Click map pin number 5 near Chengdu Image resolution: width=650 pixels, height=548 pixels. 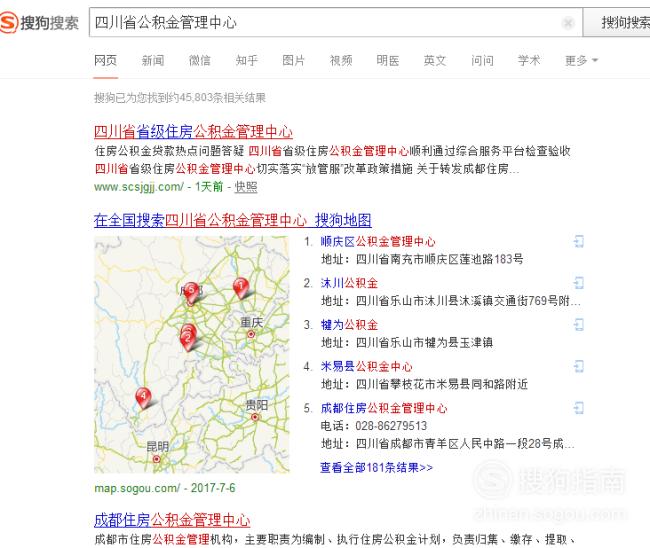(x=191, y=293)
